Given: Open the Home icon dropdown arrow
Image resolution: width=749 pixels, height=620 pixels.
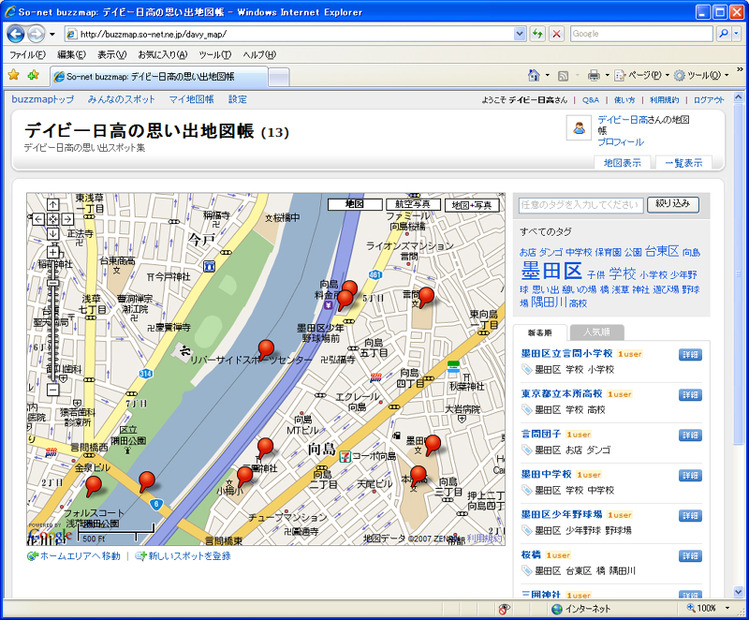Looking at the screenshot, I should 547,75.
